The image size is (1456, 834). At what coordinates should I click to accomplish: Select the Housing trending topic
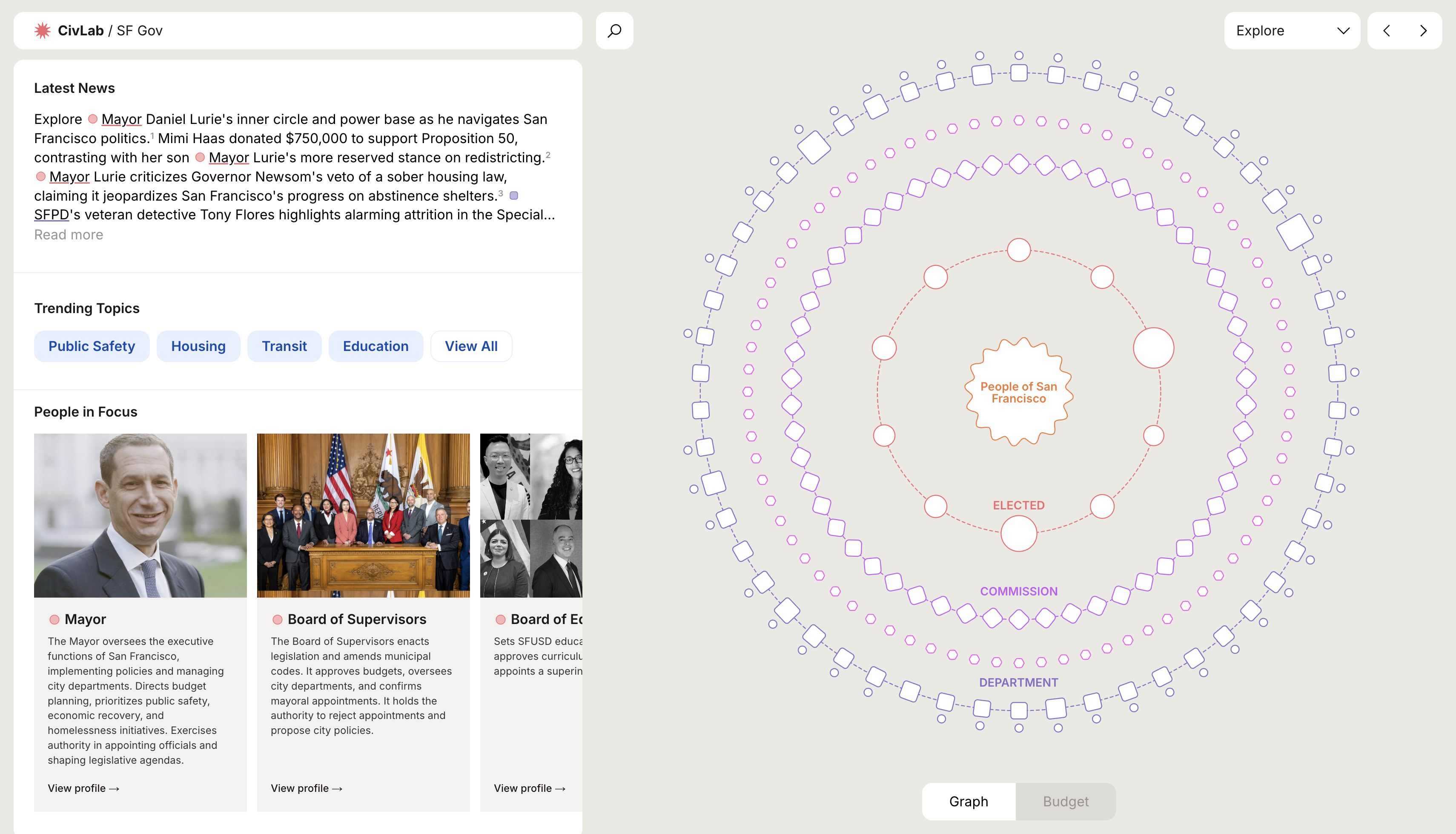pyautogui.click(x=198, y=346)
